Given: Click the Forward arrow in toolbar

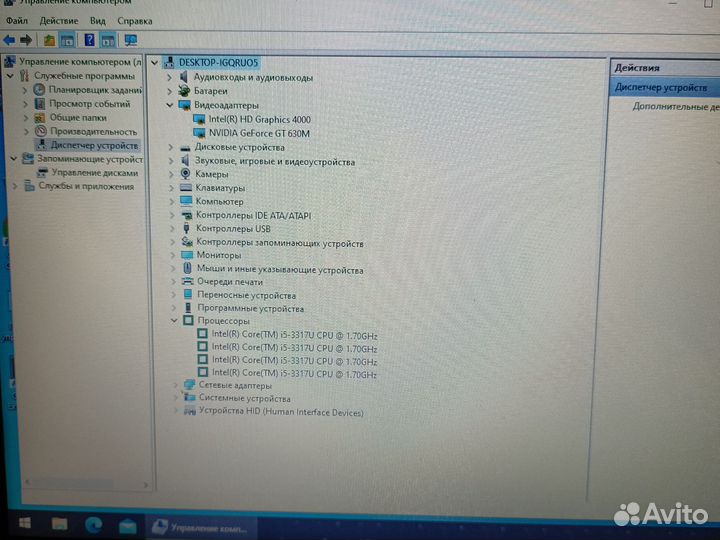Looking at the screenshot, I should (x=26, y=40).
